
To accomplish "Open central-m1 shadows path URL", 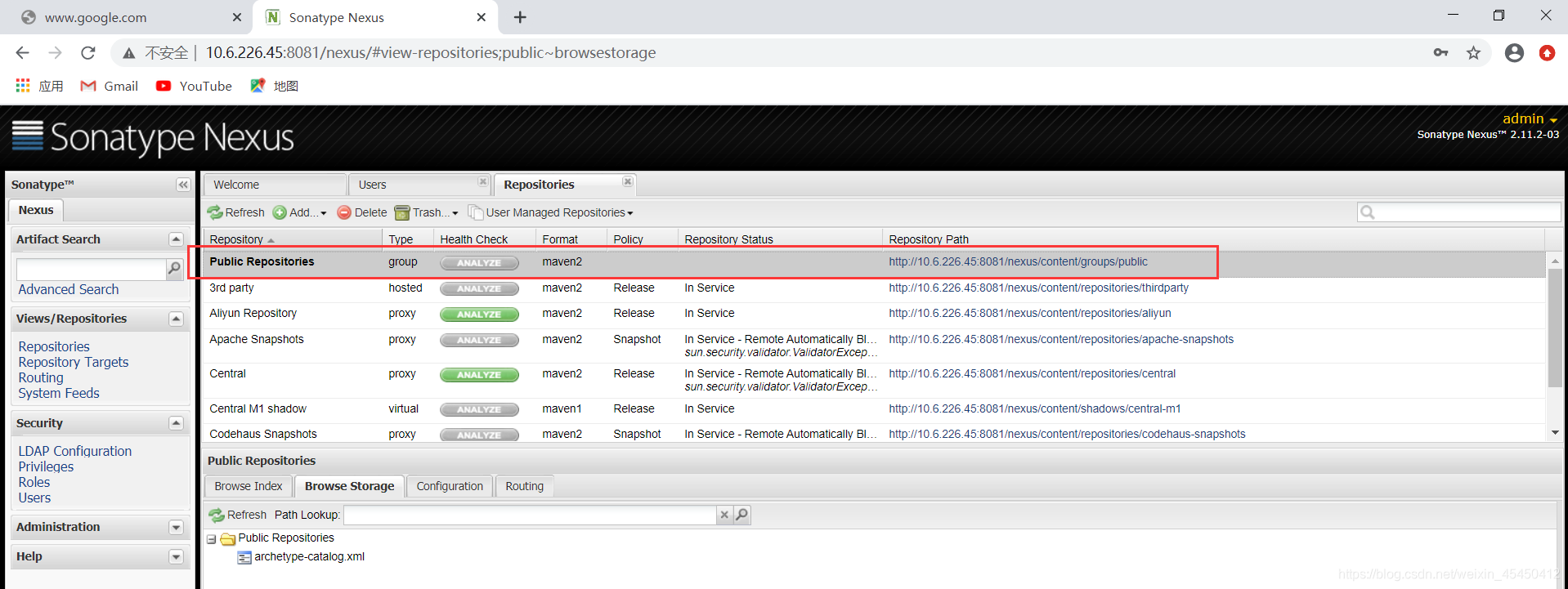I will pyautogui.click(x=1035, y=409).
